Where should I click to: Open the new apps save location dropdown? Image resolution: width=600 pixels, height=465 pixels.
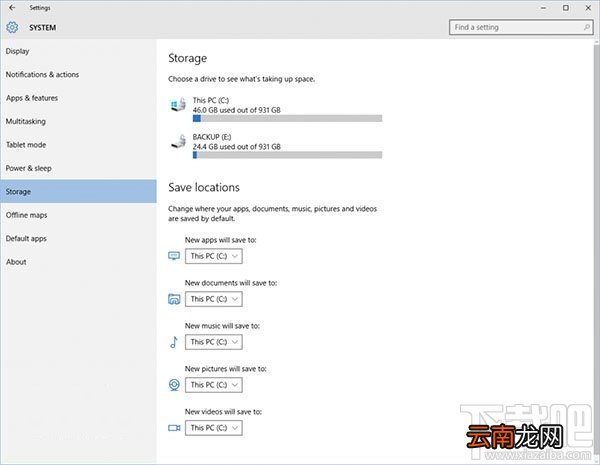(x=214, y=256)
